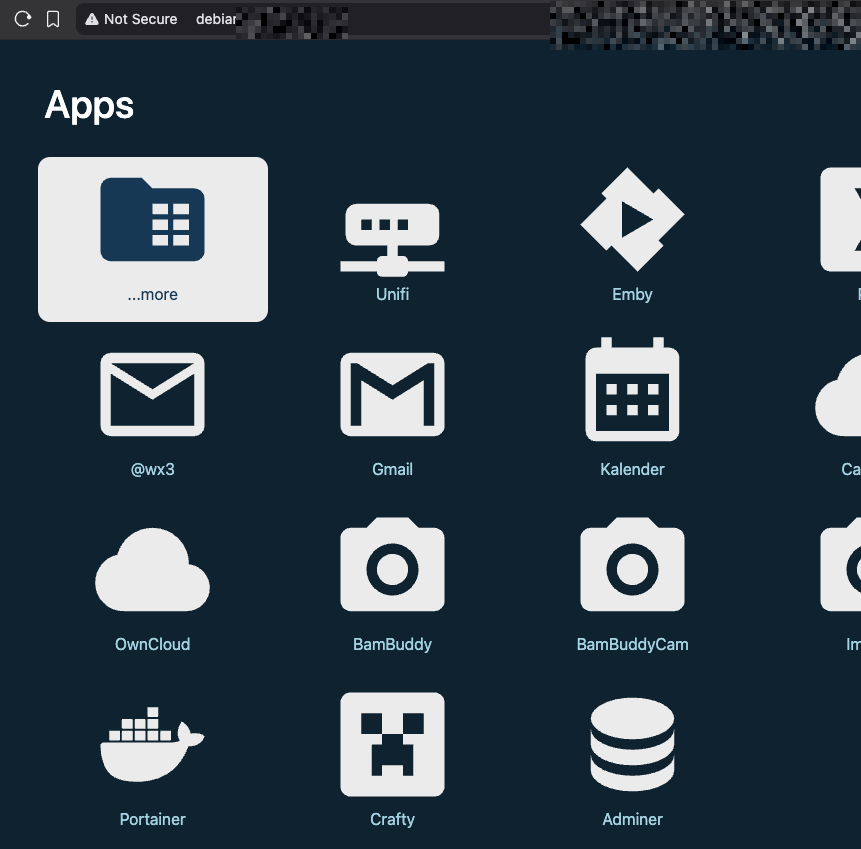Reload the page with refresh icon
The image size is (861, 849).
click(x=23, y=19)
